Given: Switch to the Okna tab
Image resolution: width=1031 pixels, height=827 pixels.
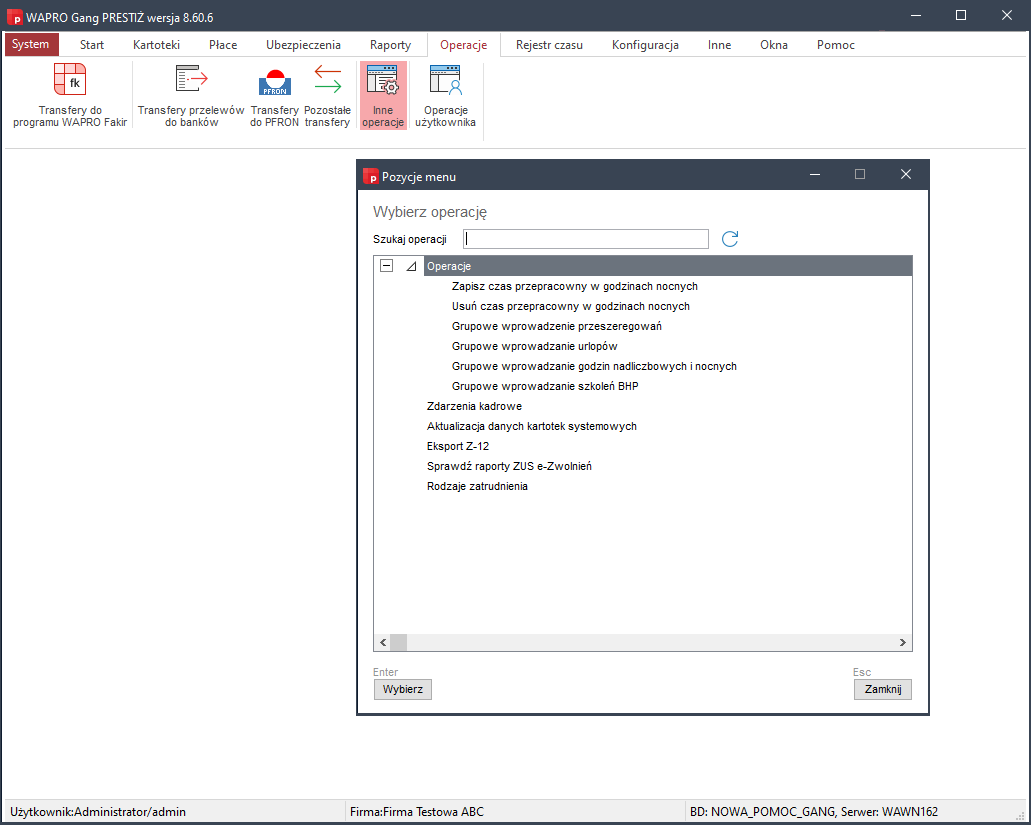Looking at the screenshot, I should tap(774, 45).
